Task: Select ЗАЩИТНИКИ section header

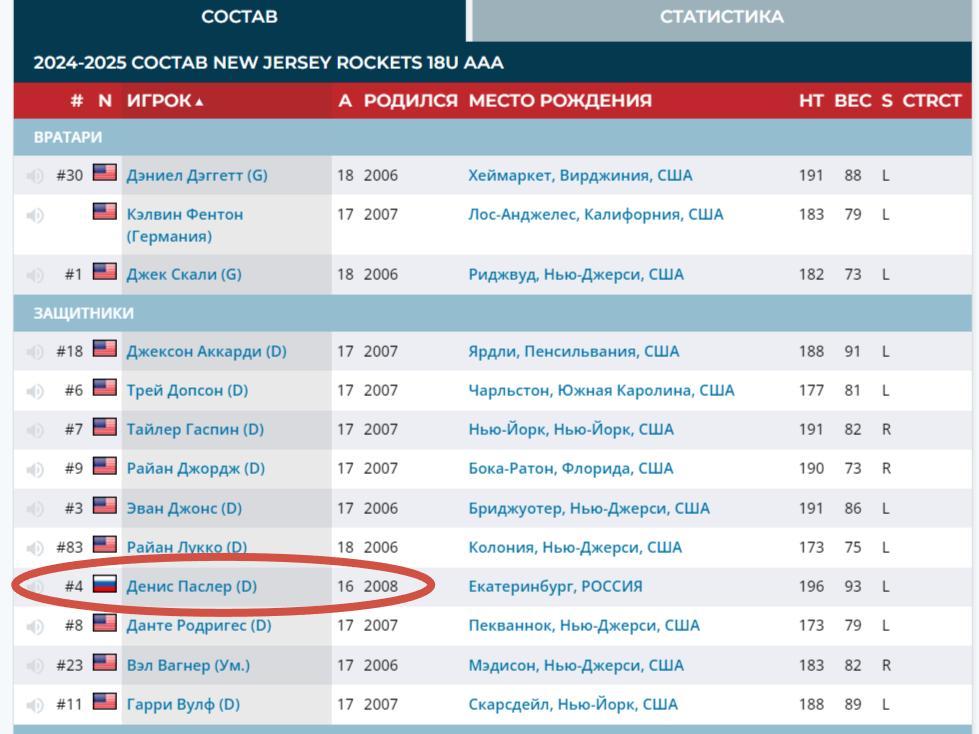Action: (x=83, y=313)
